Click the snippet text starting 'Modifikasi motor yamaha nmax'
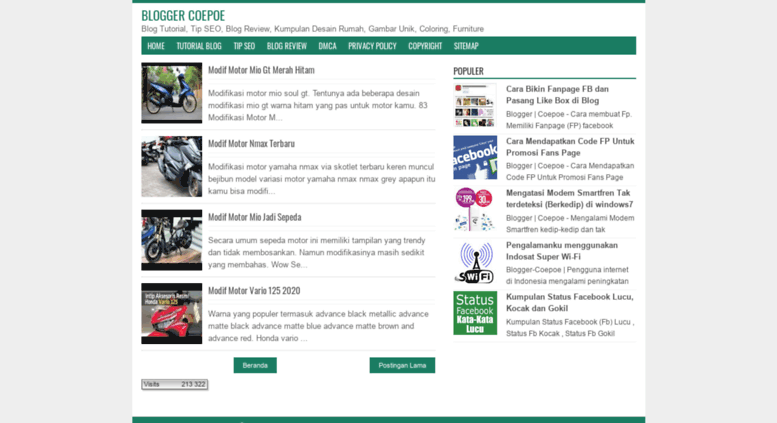 [x=322, y=179]
